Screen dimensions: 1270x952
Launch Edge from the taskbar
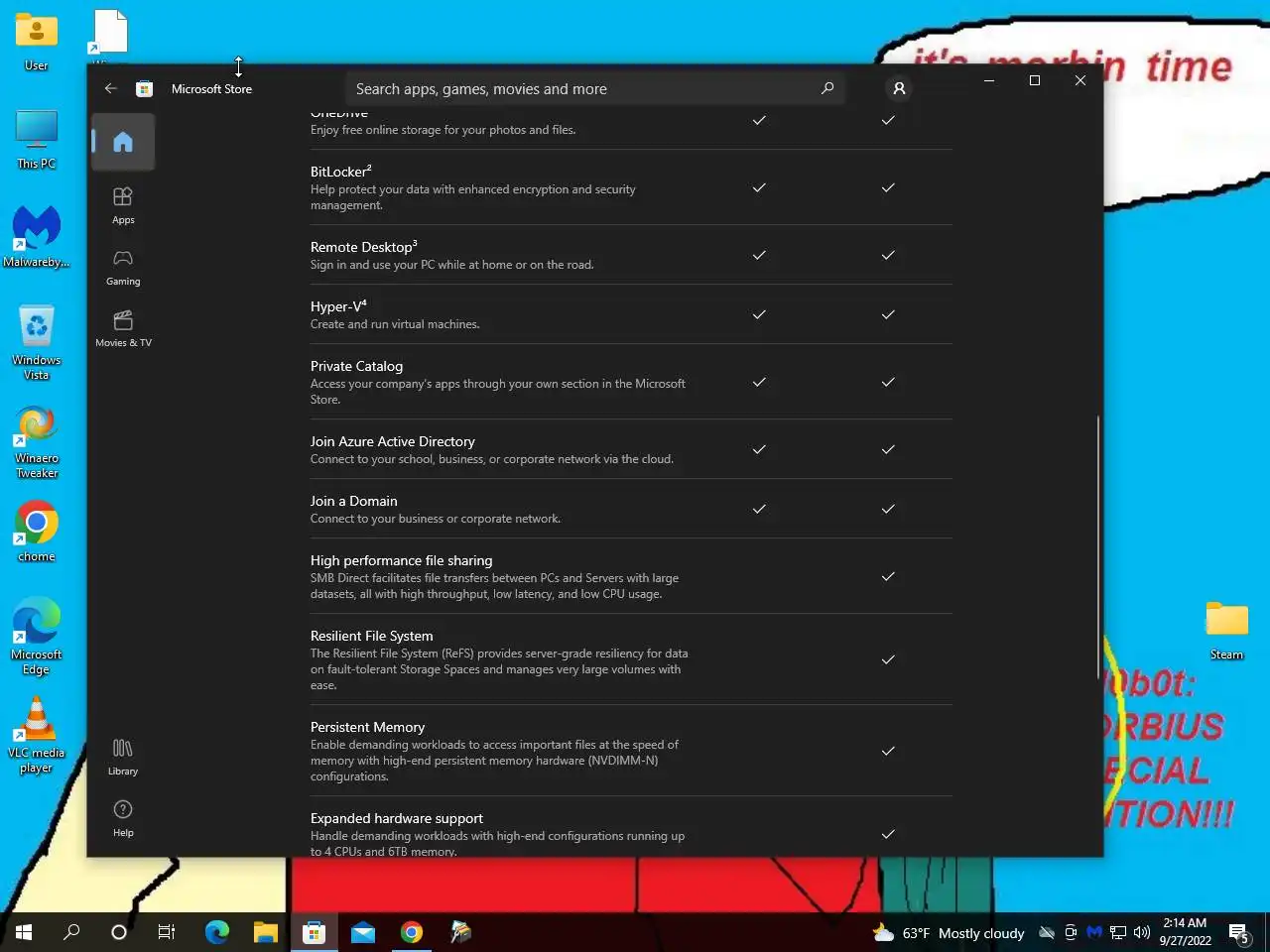click(x=216, y=932)
